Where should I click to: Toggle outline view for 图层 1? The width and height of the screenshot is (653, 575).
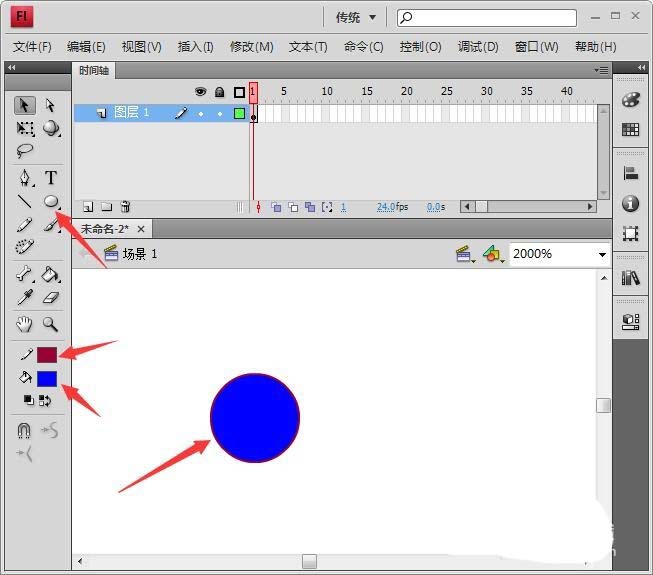pos(239,113)
